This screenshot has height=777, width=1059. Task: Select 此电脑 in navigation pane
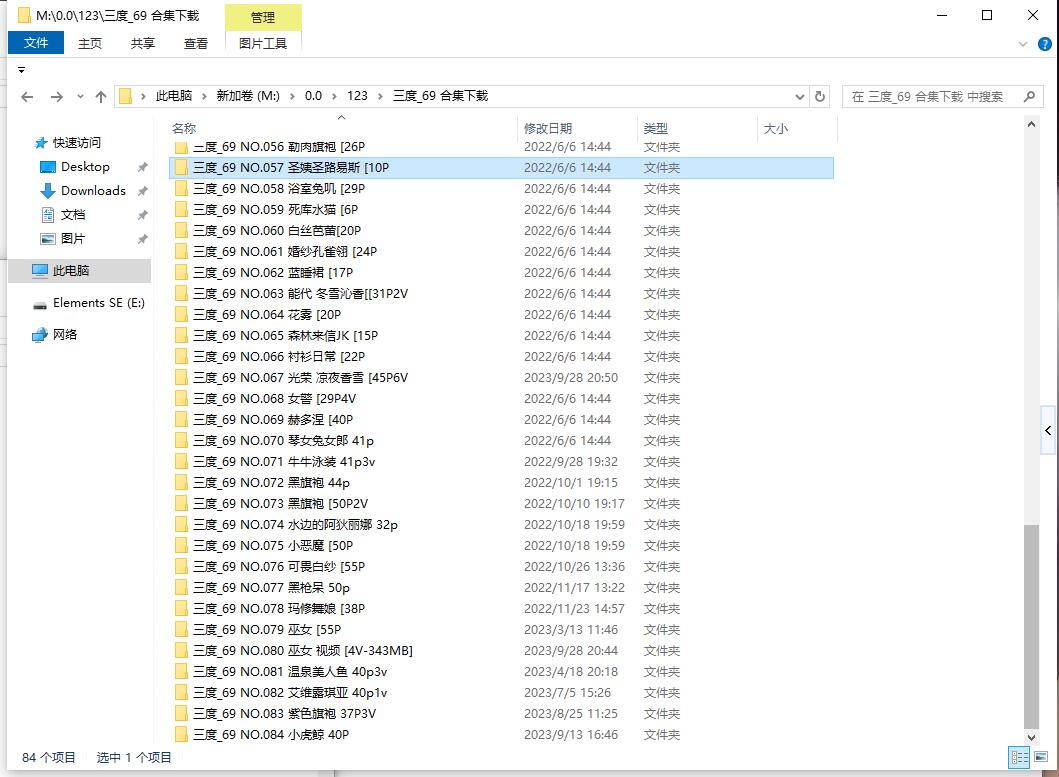pos(70,271)
